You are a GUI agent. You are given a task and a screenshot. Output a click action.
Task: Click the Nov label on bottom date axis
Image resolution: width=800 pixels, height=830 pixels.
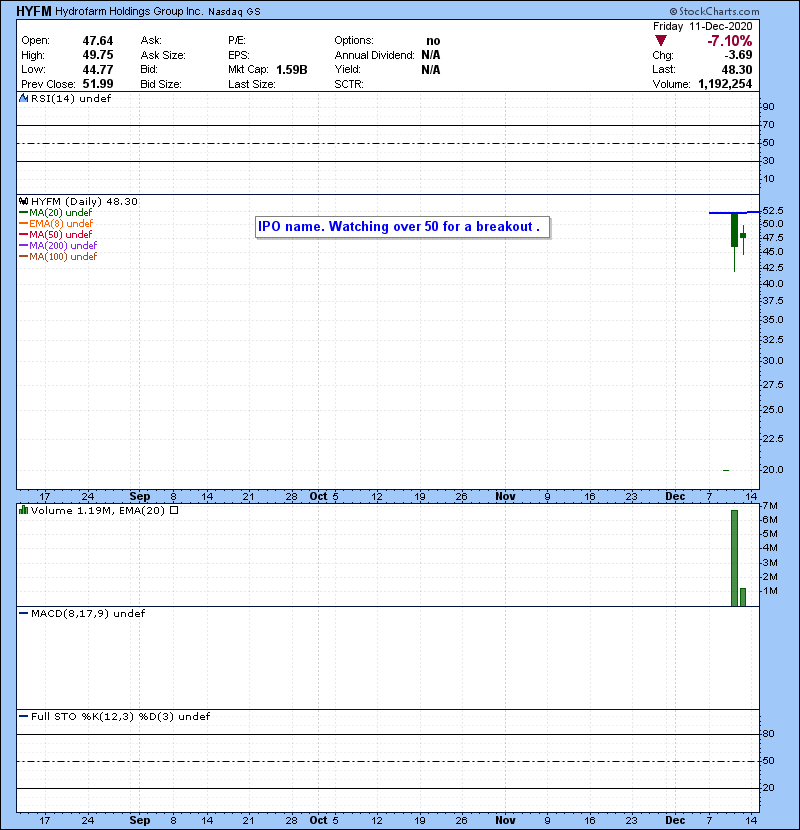[506, 820]
